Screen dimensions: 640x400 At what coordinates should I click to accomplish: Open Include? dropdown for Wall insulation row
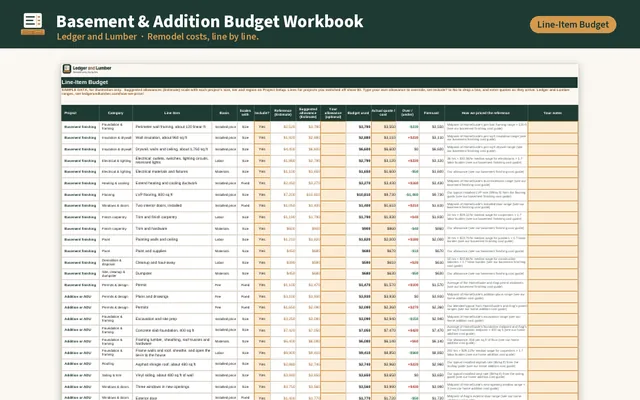(x=262, y=138)
